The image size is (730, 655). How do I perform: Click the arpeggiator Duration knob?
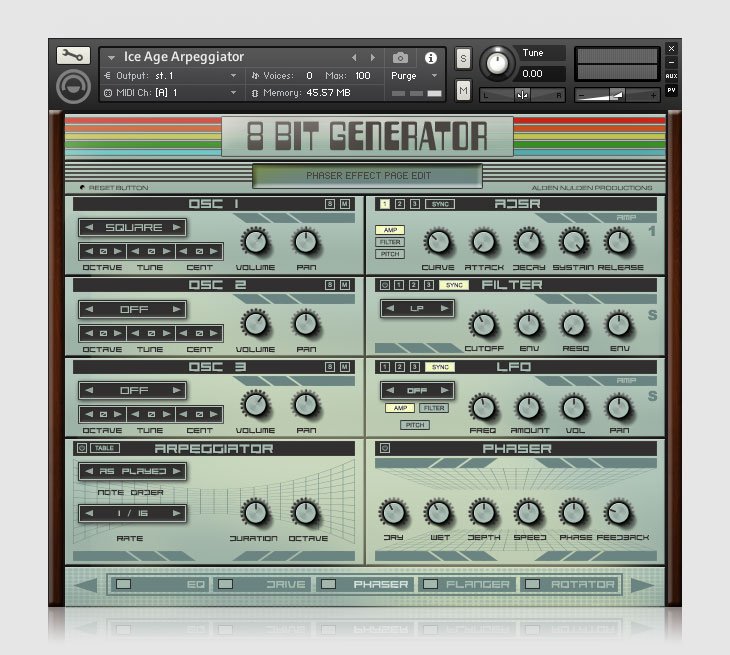tap(255, 513)
